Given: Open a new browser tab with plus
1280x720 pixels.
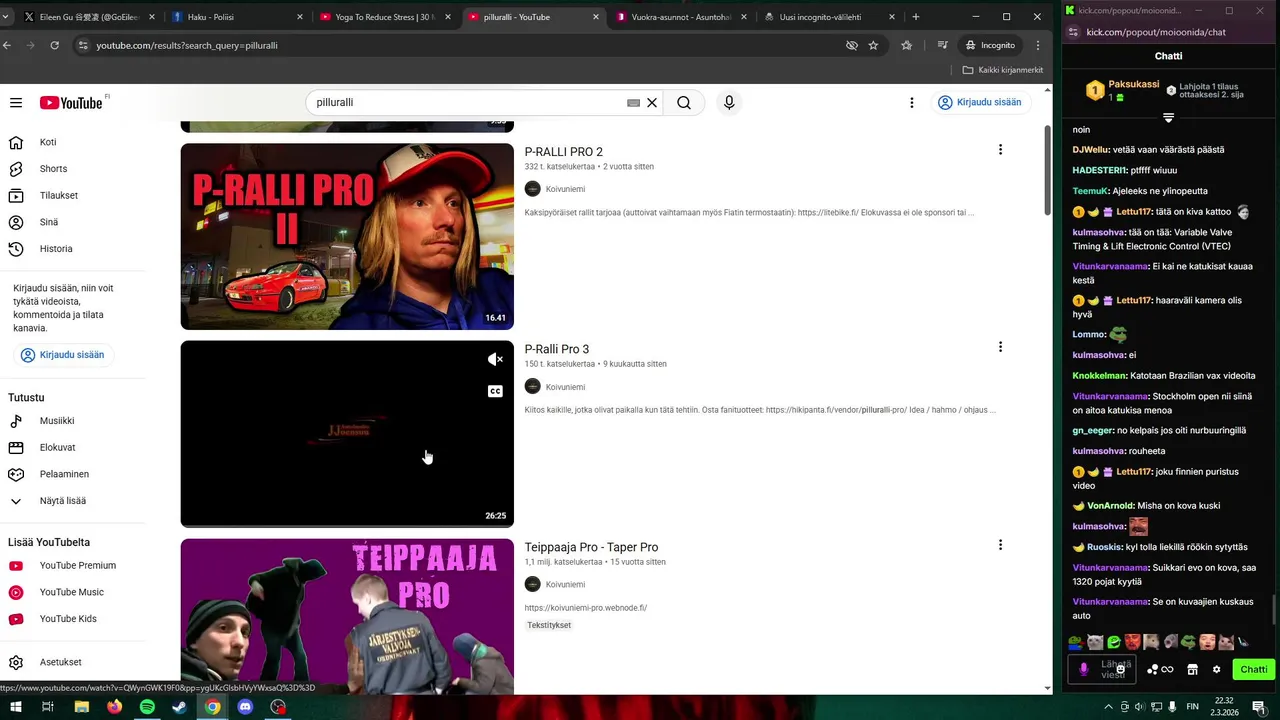Looking at the screenshot, I should [916, 17].
